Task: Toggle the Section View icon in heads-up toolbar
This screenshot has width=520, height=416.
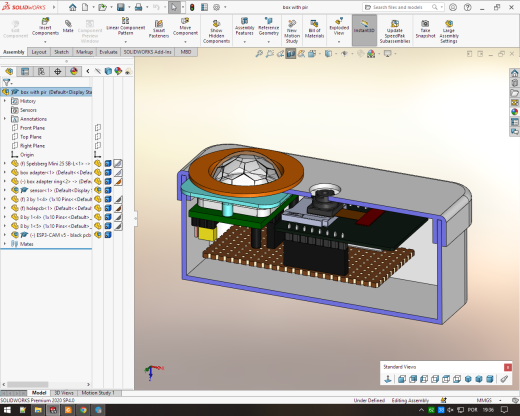Action: [291, 54]
